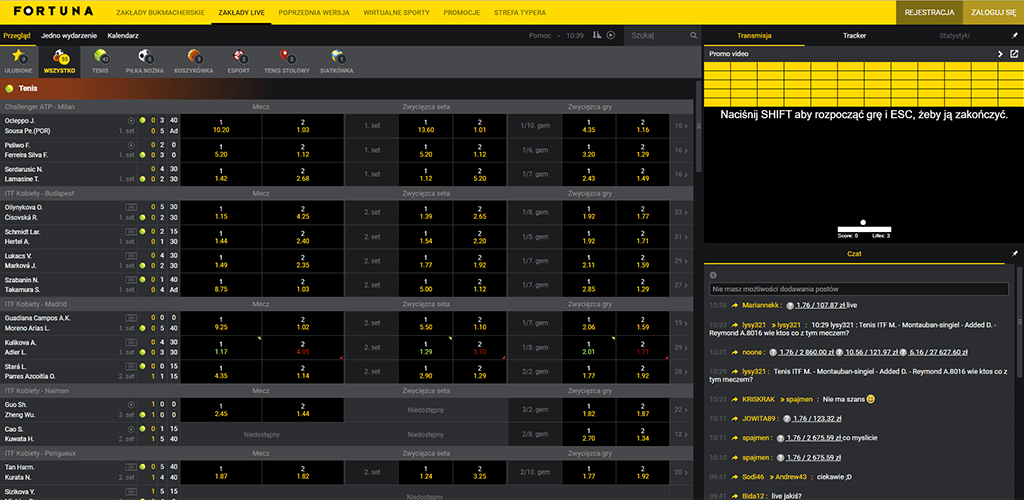Expand the Promo video arrow

coord(1000,54)
